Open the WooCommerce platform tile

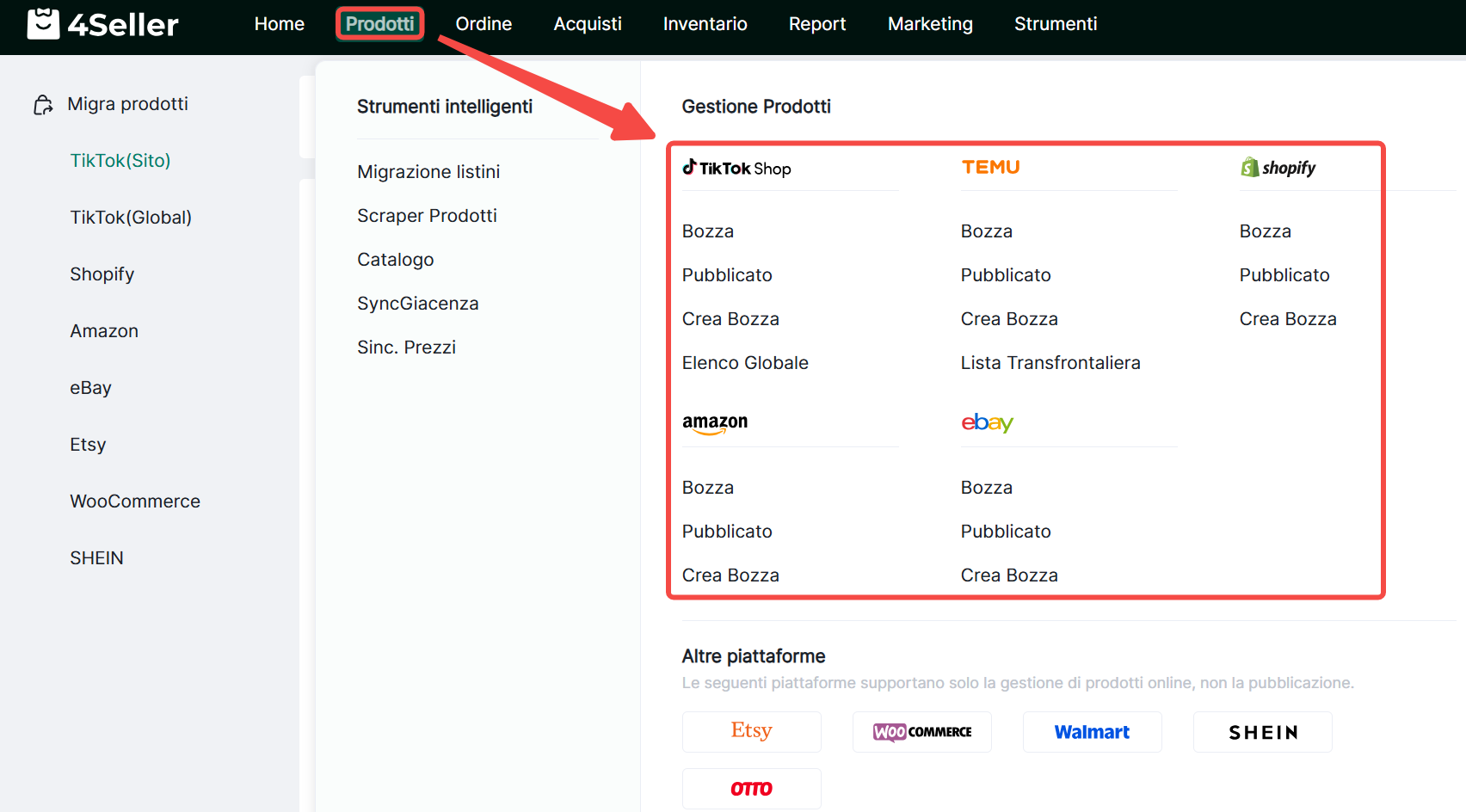pos(921,731)
